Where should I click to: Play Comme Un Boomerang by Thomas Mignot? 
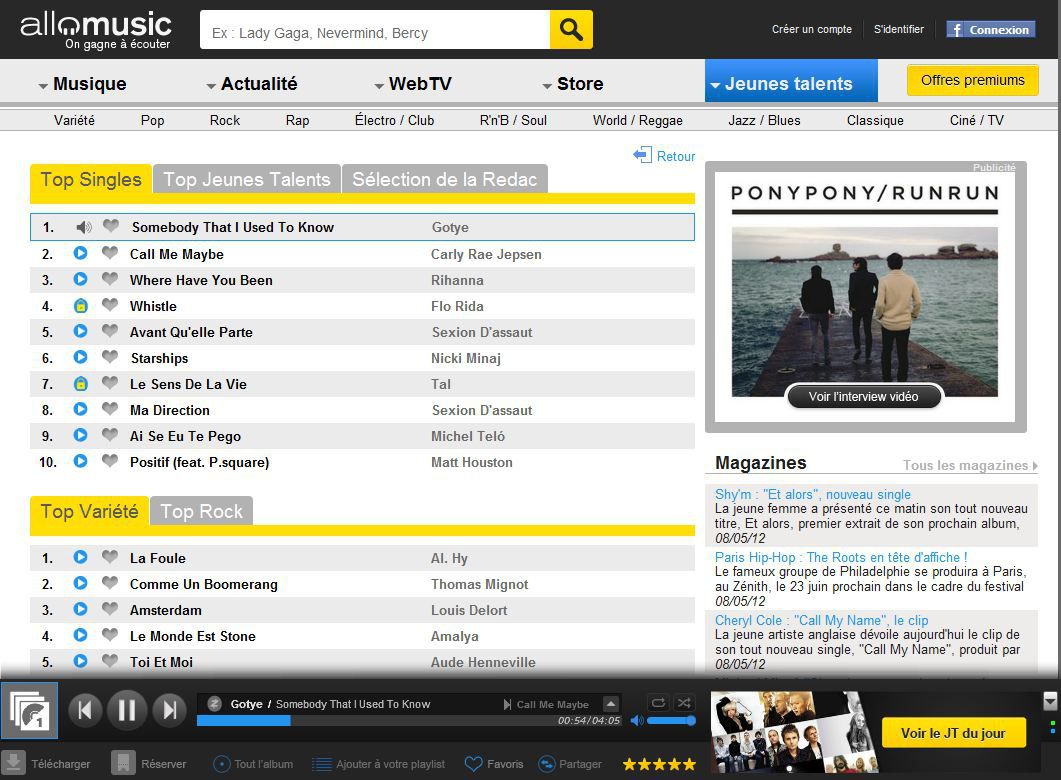(x=81, y=582)
